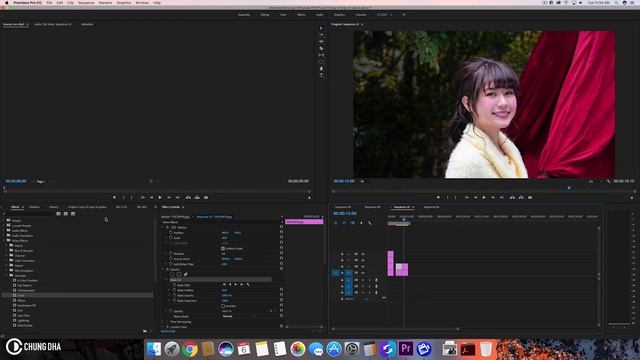Lock the topmost video track

click(342, 254)
